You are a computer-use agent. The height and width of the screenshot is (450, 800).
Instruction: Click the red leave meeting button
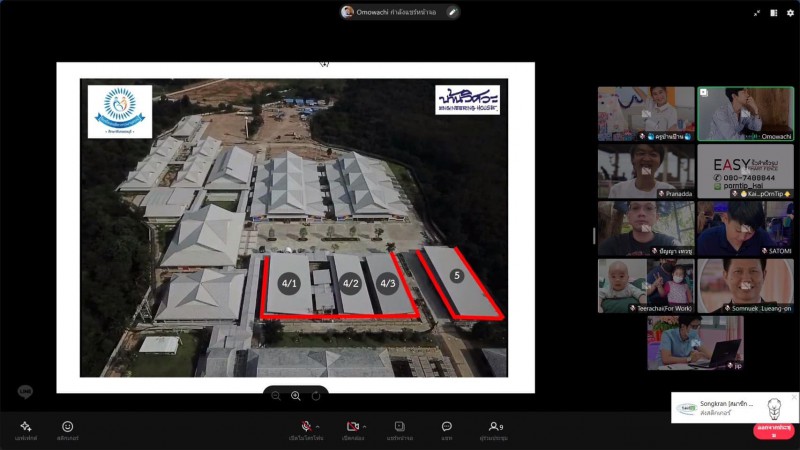coord(774,430)
